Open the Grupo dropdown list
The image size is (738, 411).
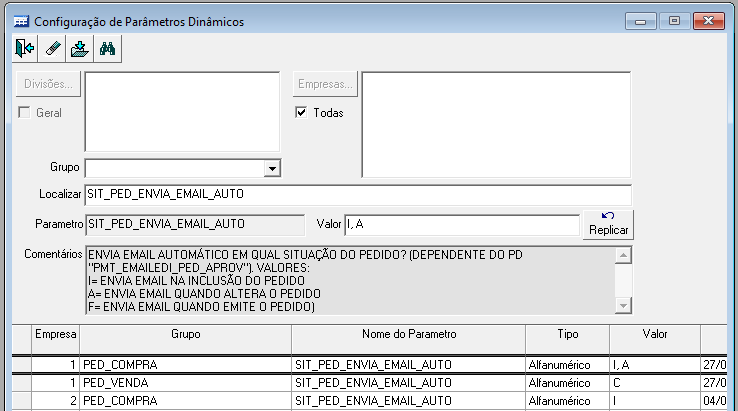point(272,168)
